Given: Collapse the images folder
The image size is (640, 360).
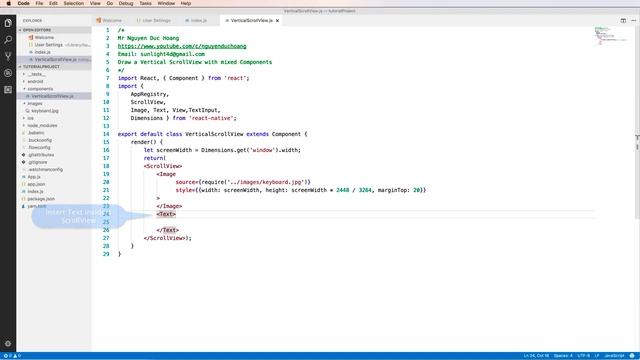Looking at the screenshot, I should coord(35,104).
